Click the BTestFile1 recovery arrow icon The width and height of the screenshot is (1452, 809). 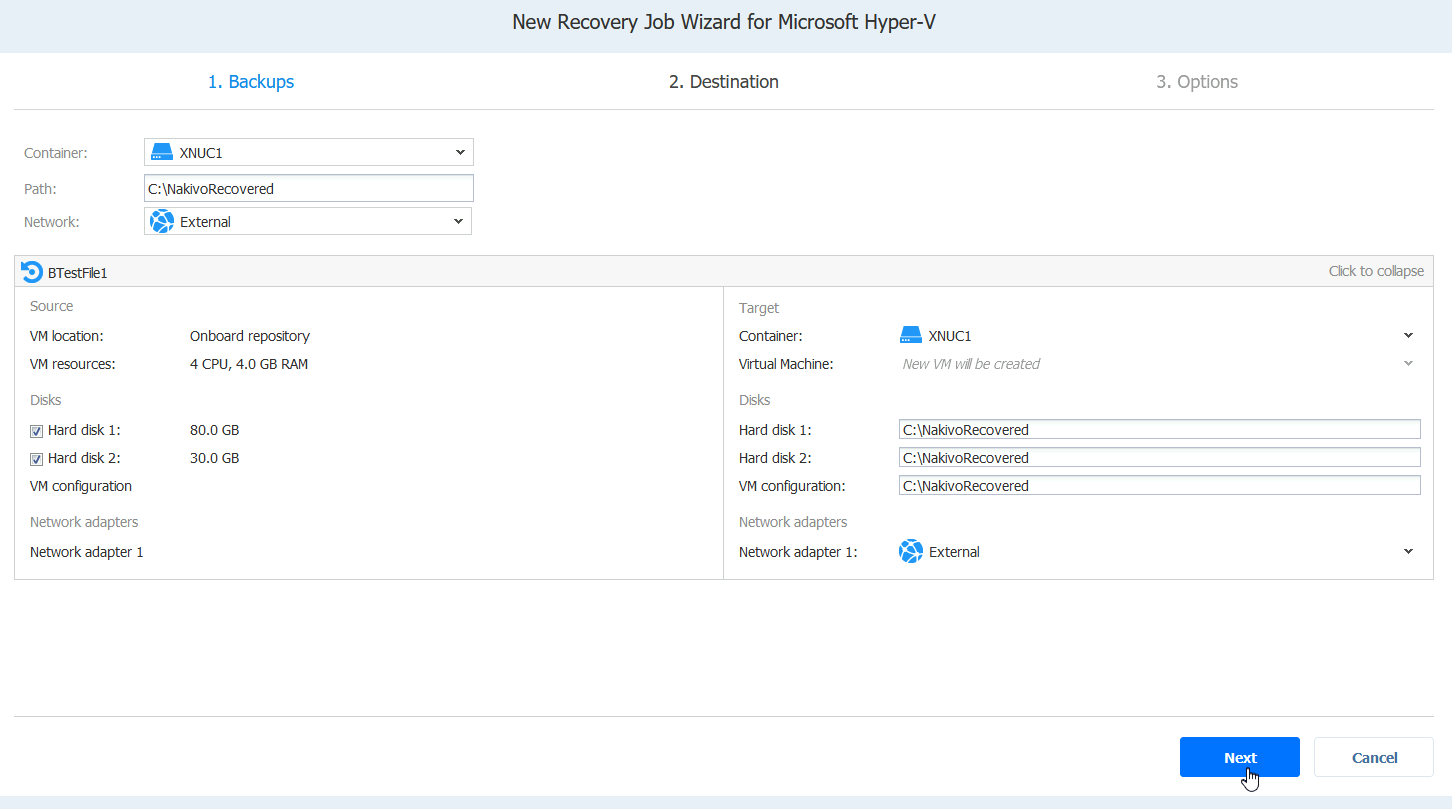pos(32,272)
